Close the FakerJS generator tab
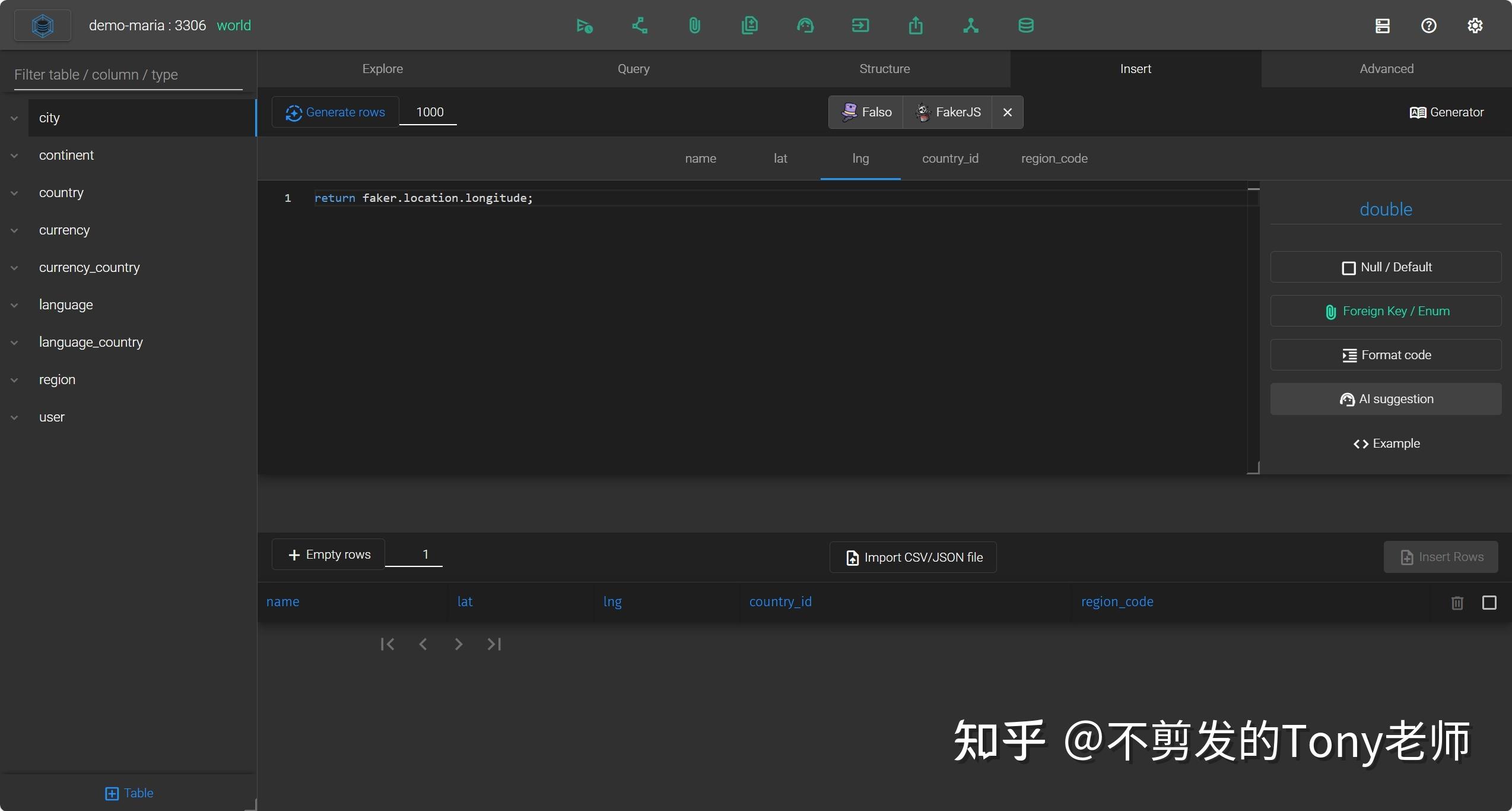 tap(1006, 112)
